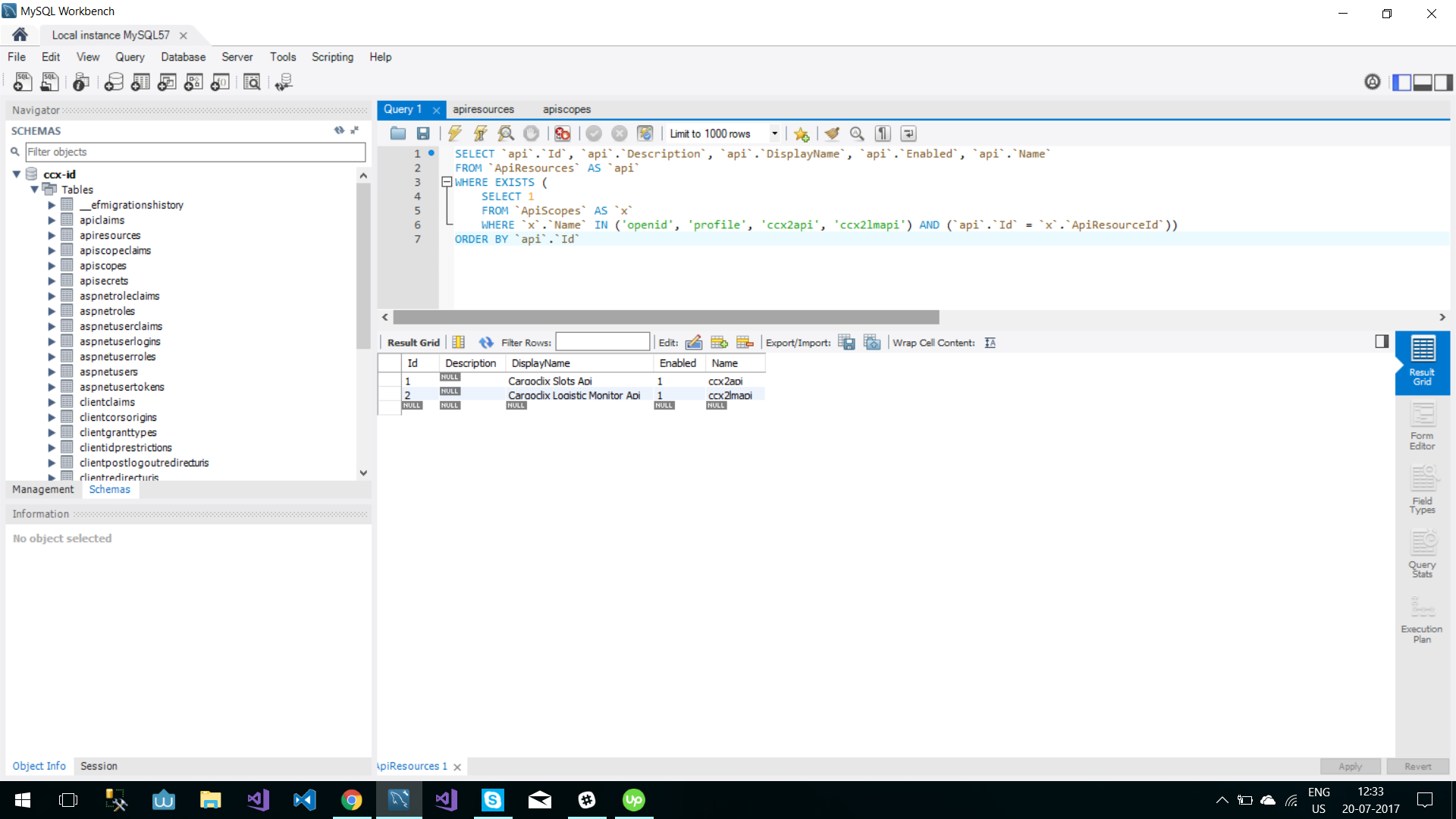Screen dimensions: 1456x819
Task: Switch to Management navigator tab
Action: coord(43,489)
